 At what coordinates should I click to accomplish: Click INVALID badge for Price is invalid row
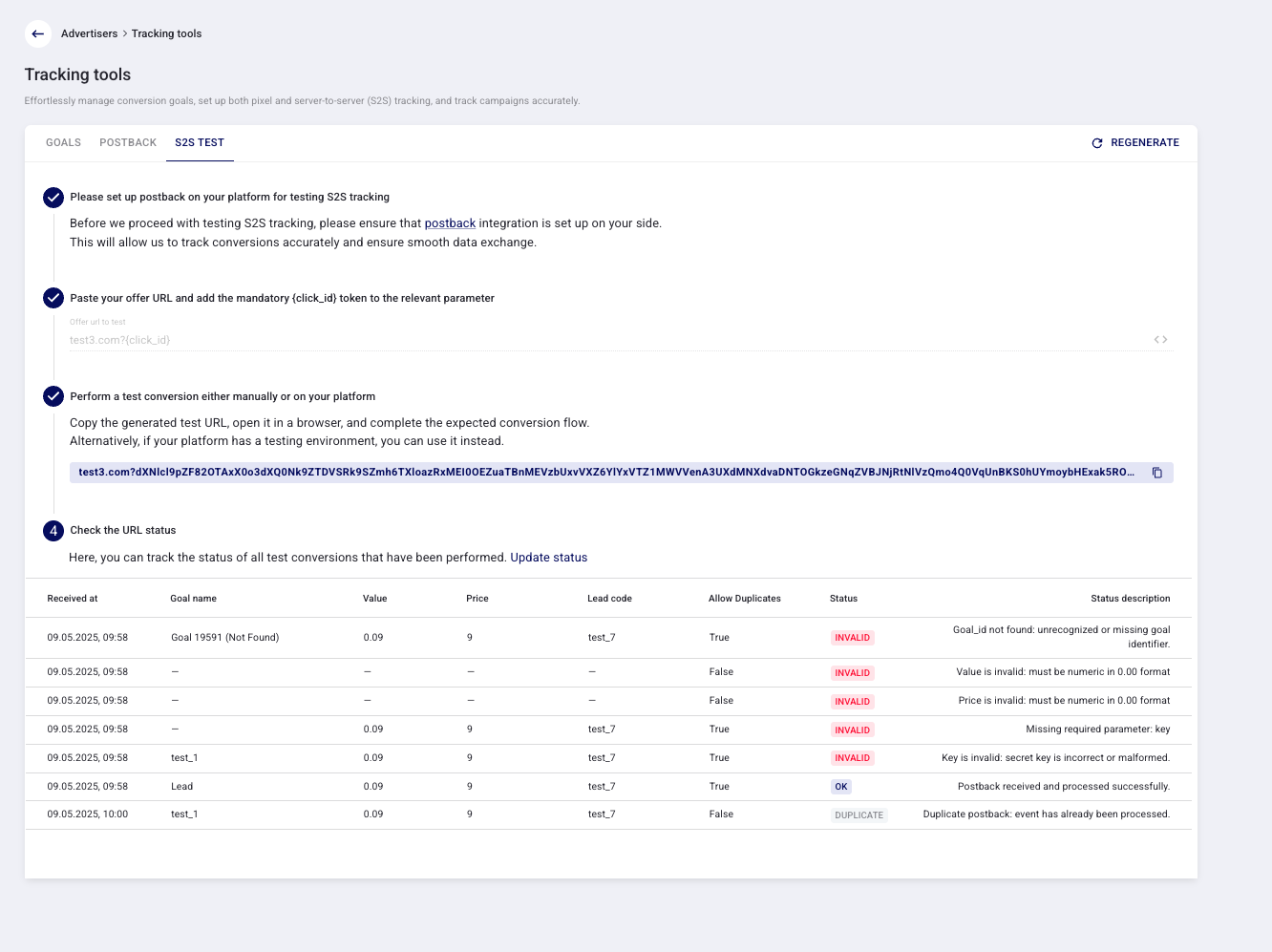852,702
